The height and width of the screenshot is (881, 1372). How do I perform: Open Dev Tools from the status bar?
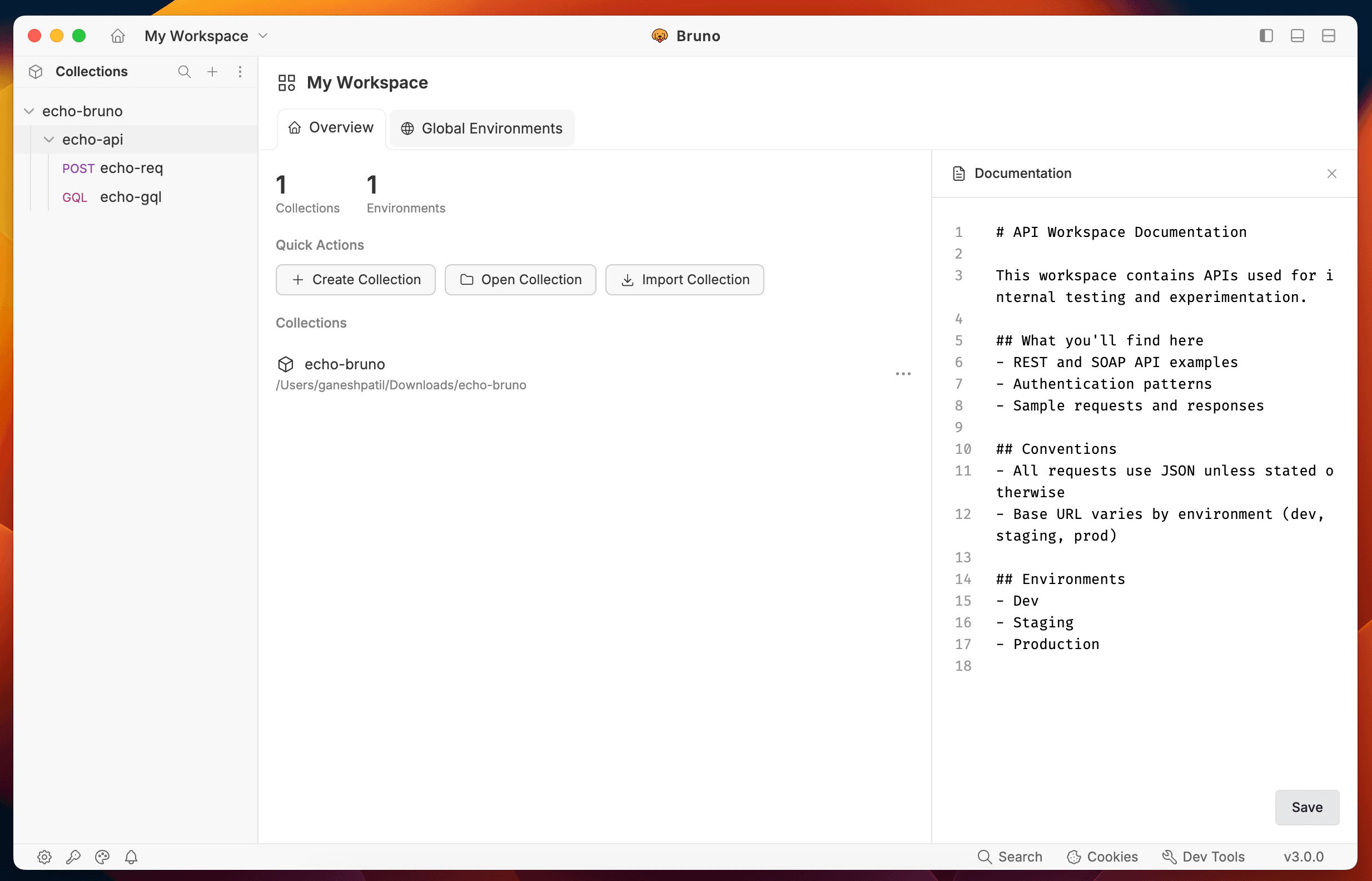point(1203,857)
